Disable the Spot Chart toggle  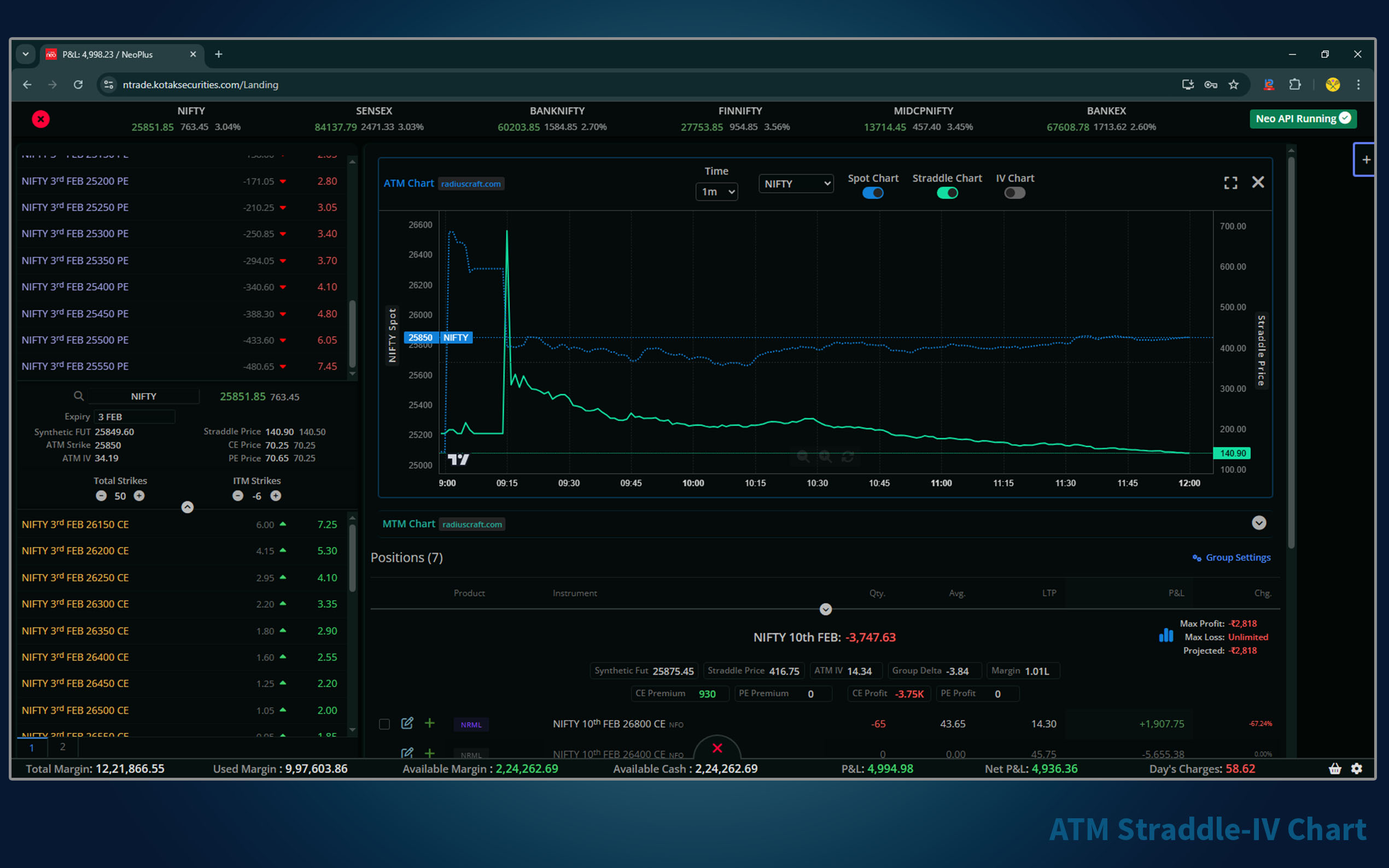pyautogui.click(x=872, y=193)
